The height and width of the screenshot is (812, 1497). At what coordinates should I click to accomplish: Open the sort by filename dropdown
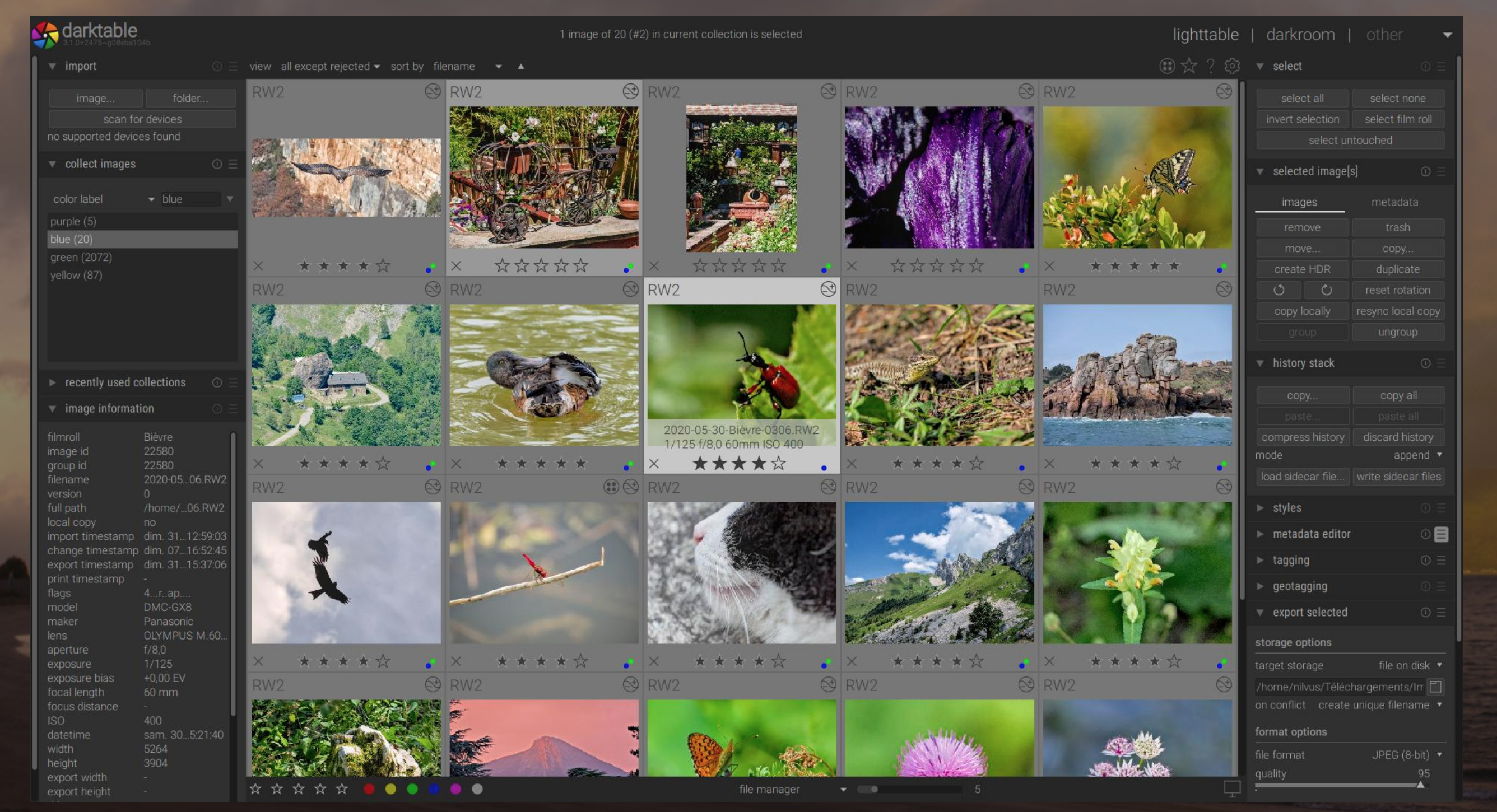tap(467, 66)
